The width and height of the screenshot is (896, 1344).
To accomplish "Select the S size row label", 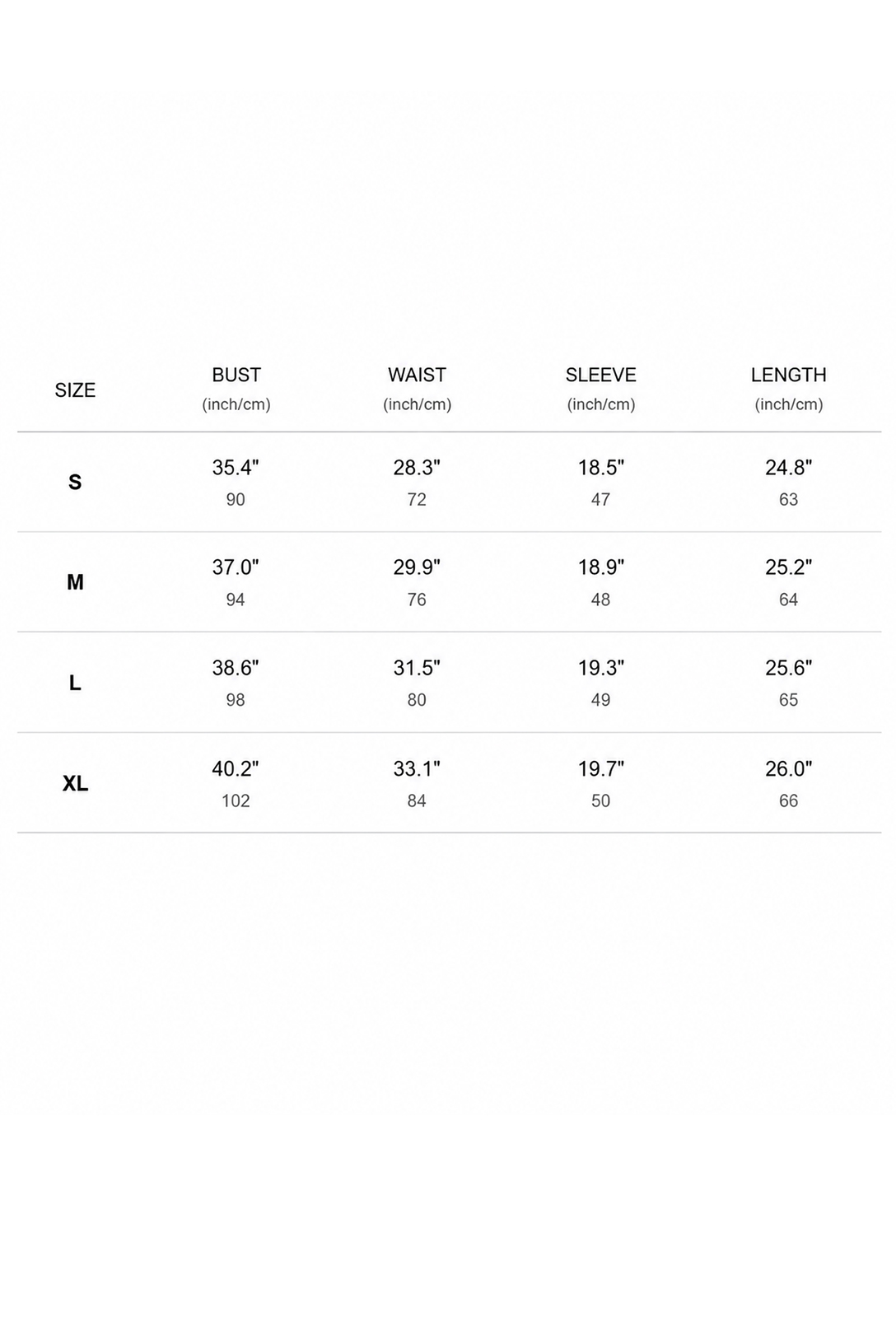I will (75, 482).
